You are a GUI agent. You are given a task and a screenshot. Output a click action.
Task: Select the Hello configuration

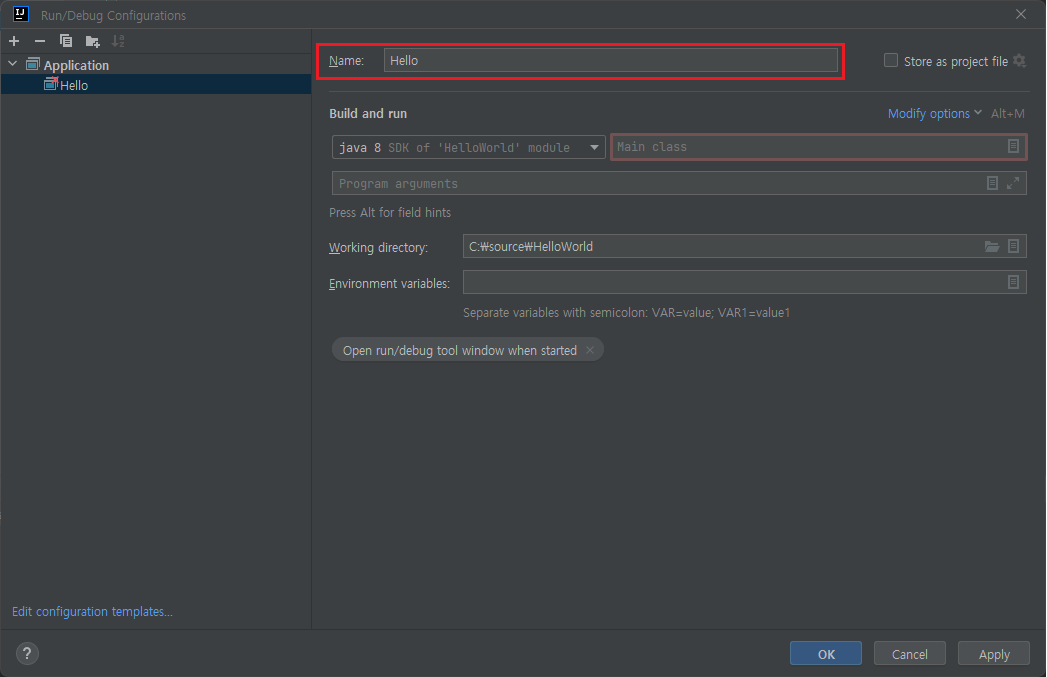73,85
